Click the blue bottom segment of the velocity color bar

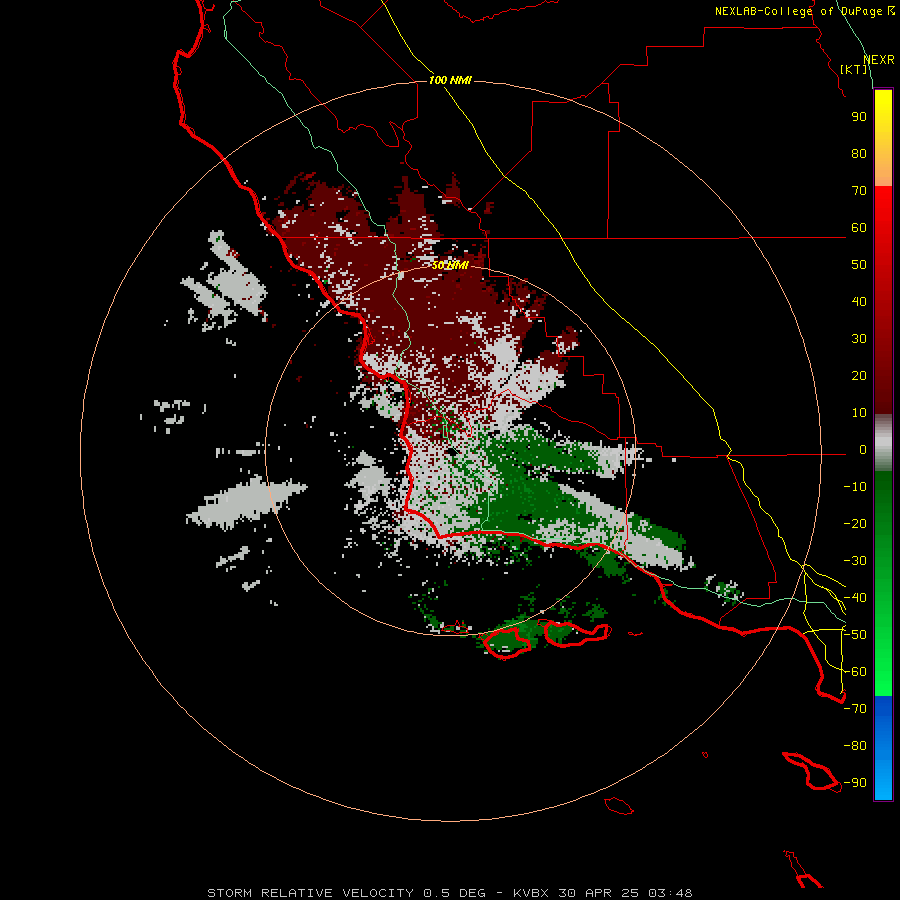tap(883, 748)
